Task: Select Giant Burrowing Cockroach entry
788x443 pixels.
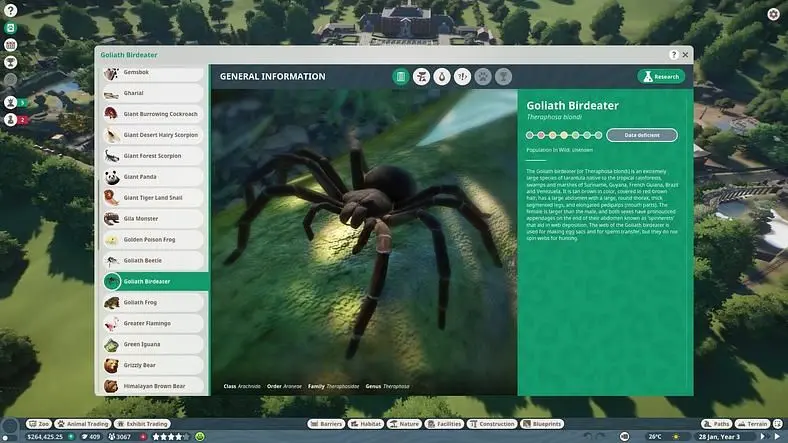Action: [153, 115]
